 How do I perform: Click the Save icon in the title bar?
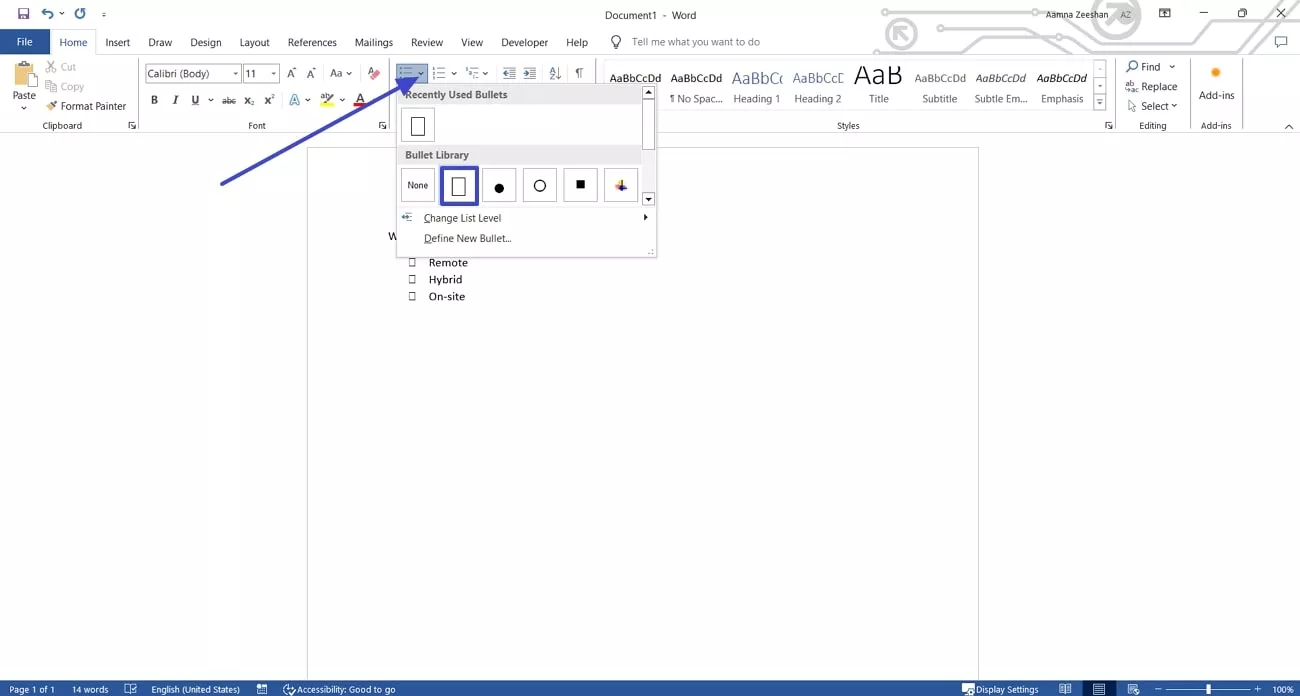pos(24,14)
